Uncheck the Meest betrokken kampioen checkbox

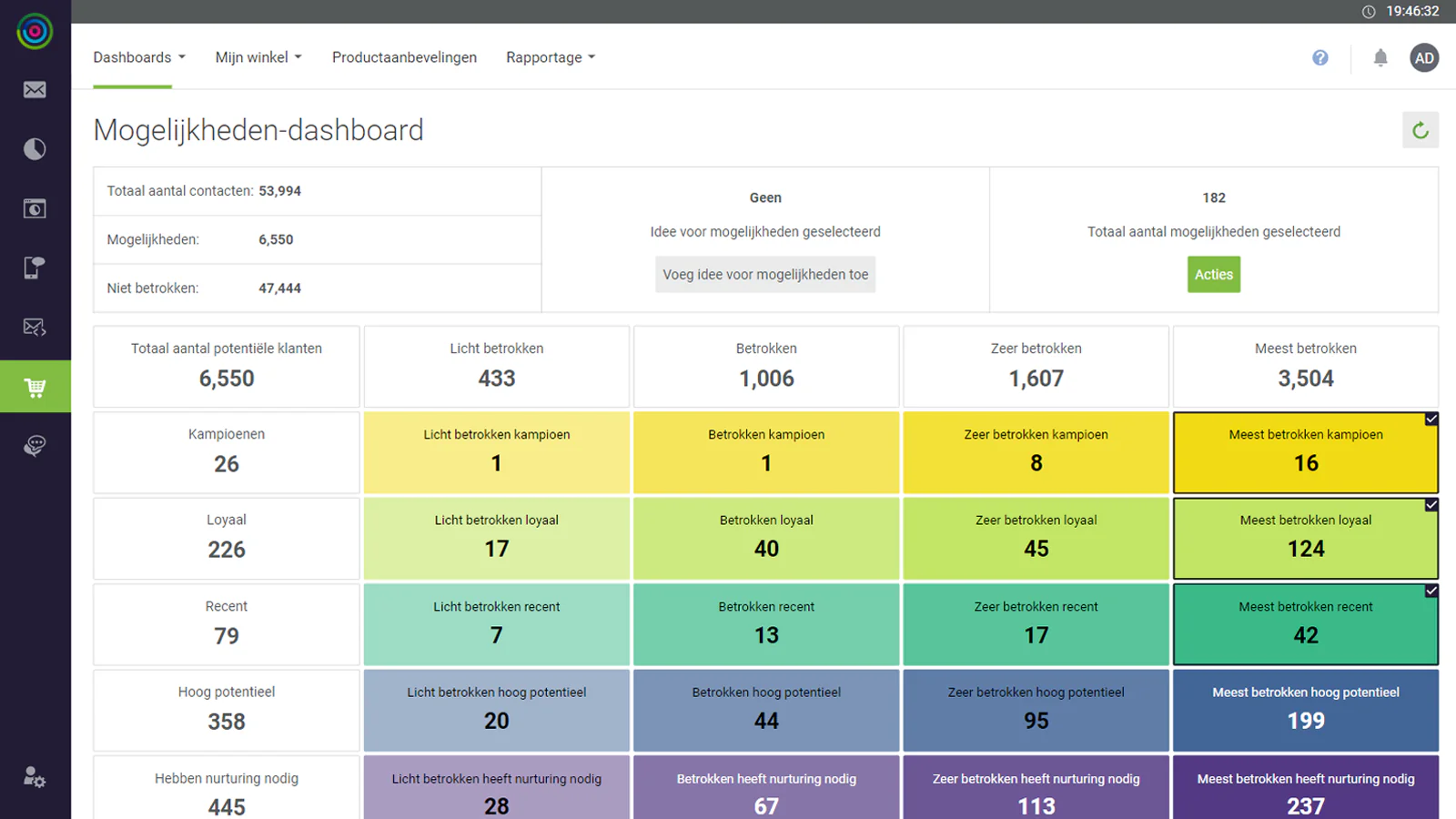click(1431, 420)
